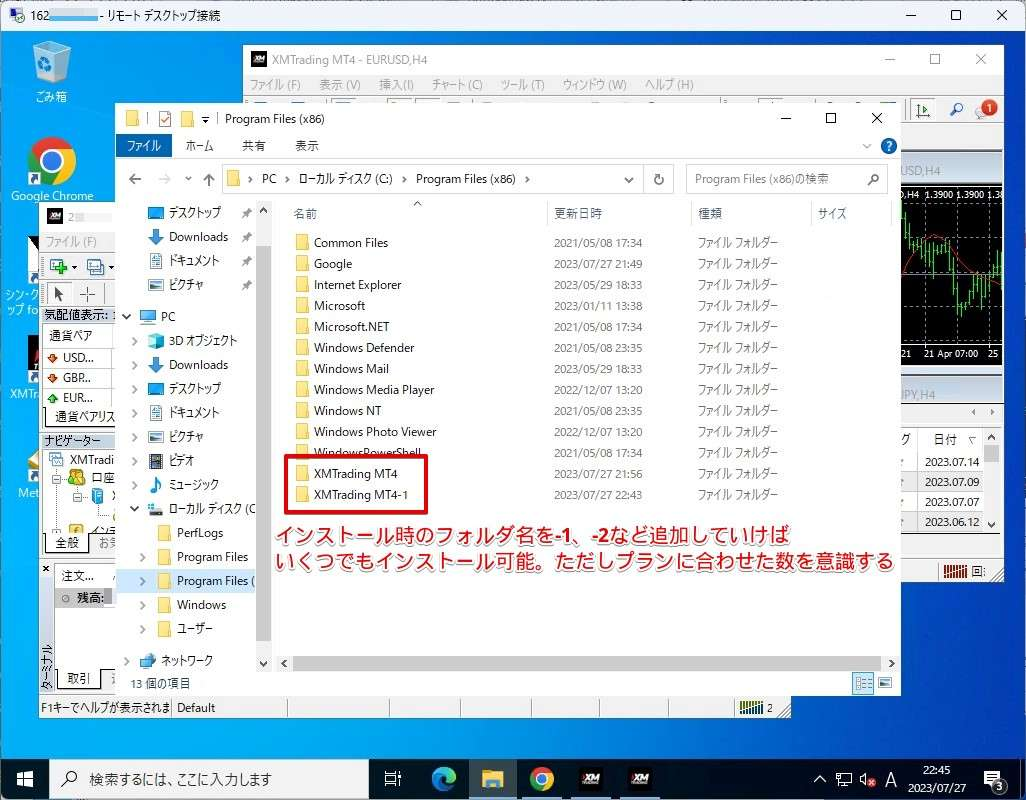This screenshot has height=800, width=1026.
Task: Click the Explorer refresh button
Action: (x=659, y=179)
